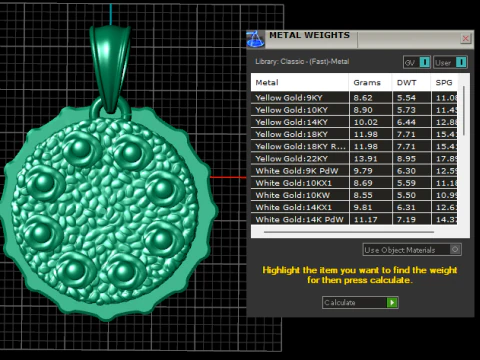This screenshot has height=360, width=480.
Task: Click the 8.95 DWT value
Action: click(406, 159)
